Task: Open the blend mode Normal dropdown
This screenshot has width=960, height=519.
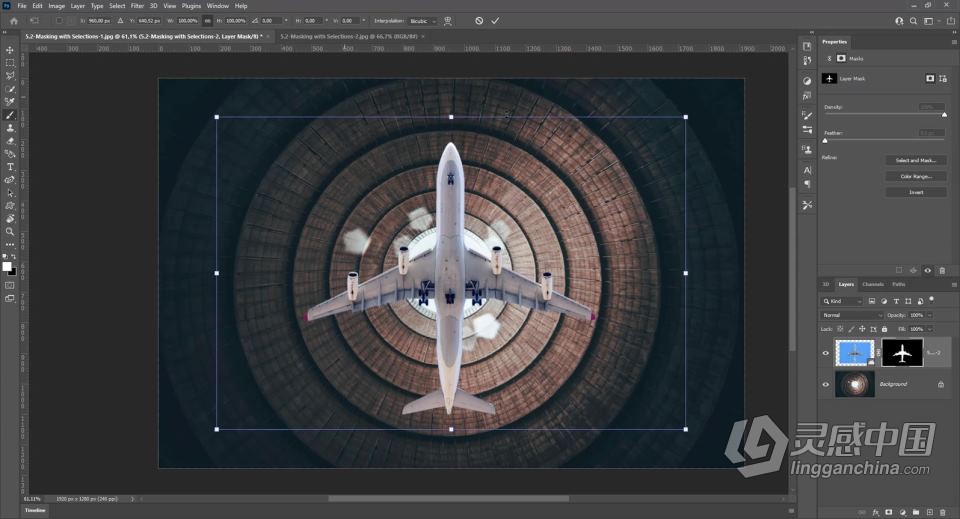Action: [852, 315]
